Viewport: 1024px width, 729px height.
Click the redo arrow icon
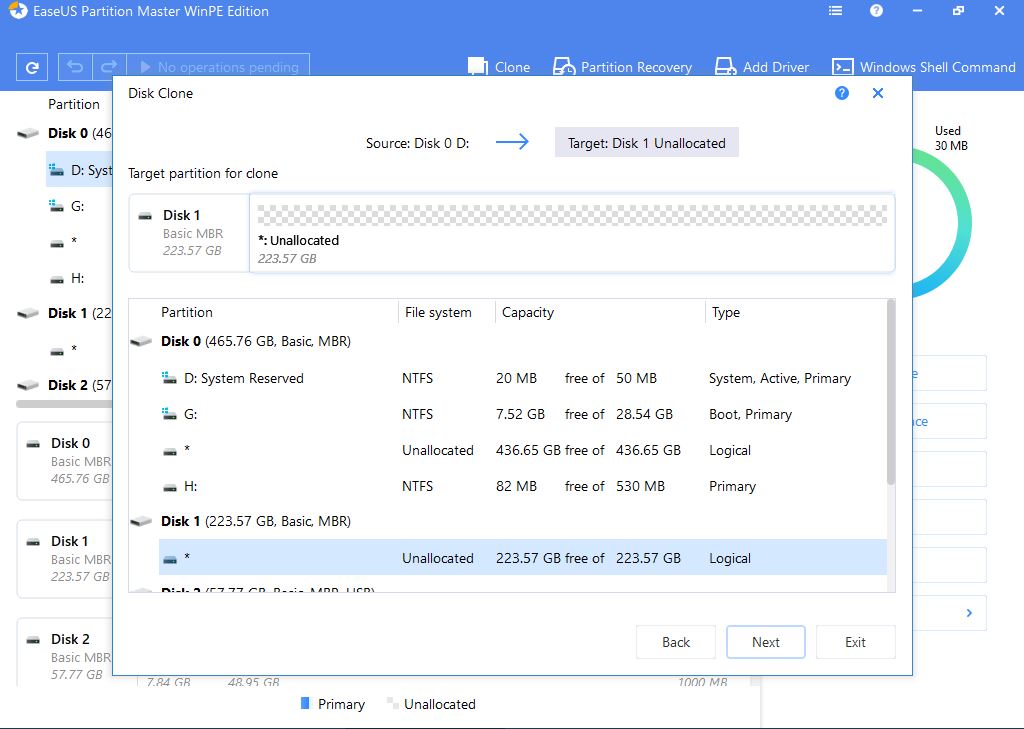[110, 67]
